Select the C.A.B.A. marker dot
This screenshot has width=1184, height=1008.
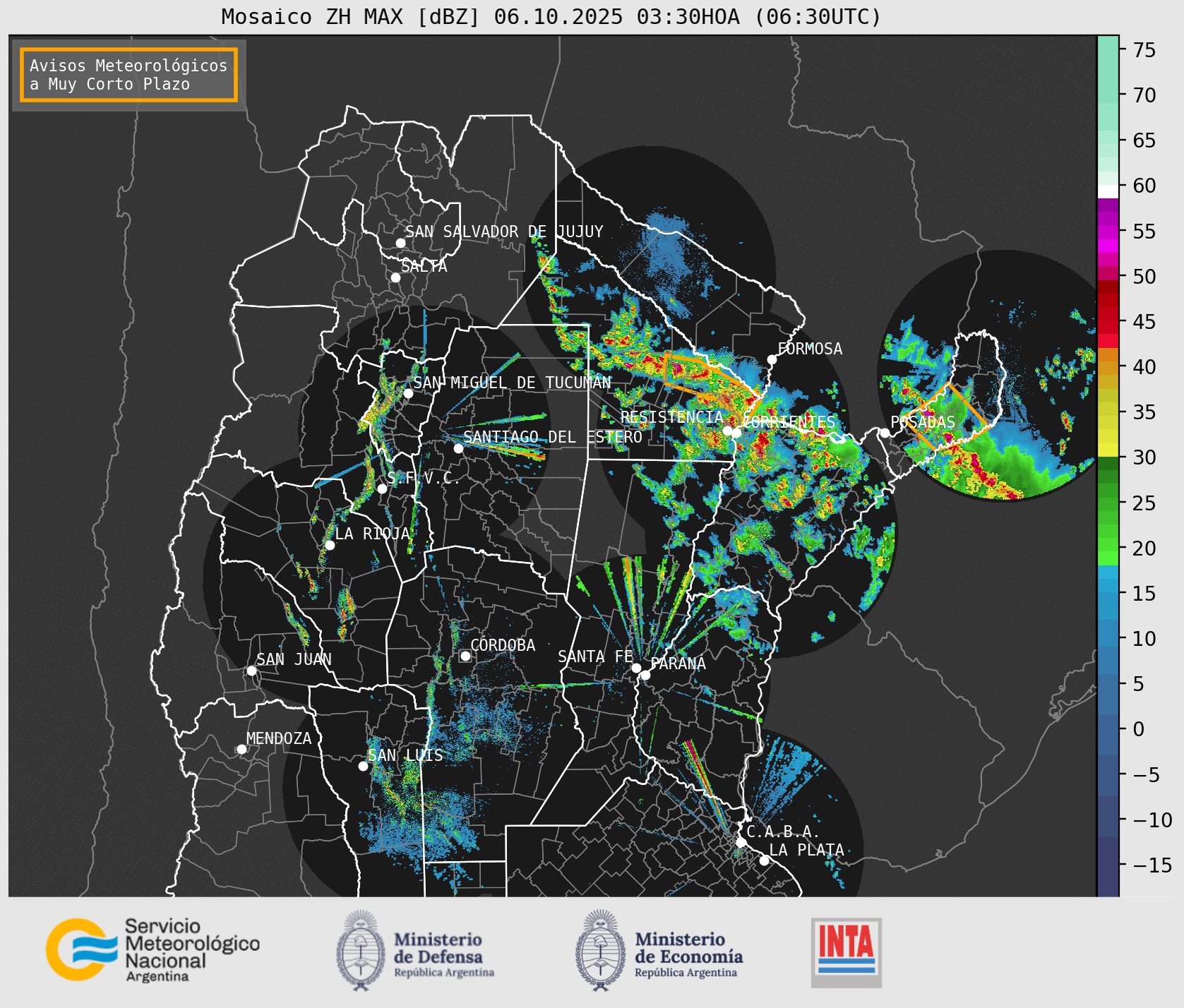pos(741,842)
